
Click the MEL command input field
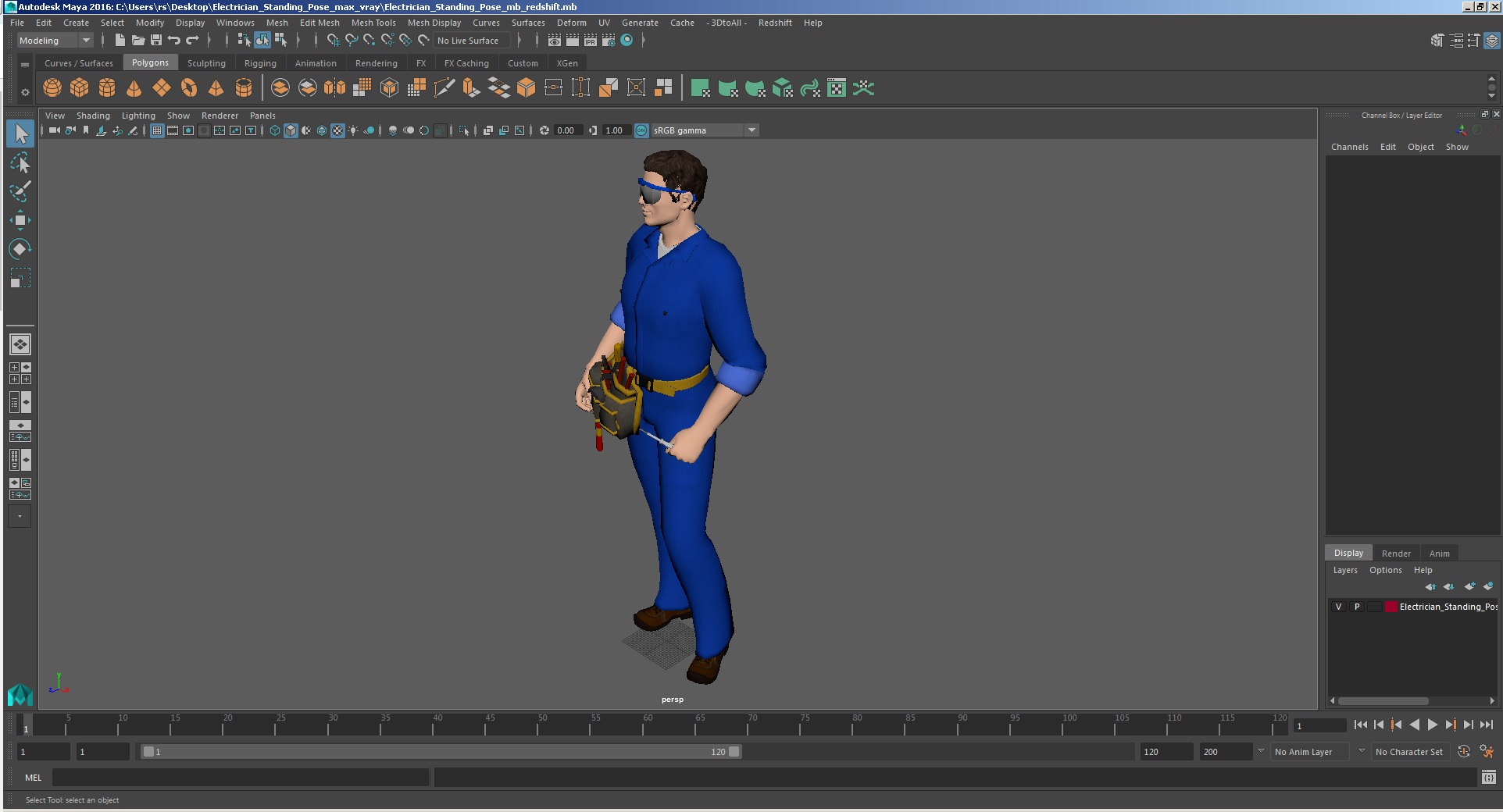click(x=241, y=778)
